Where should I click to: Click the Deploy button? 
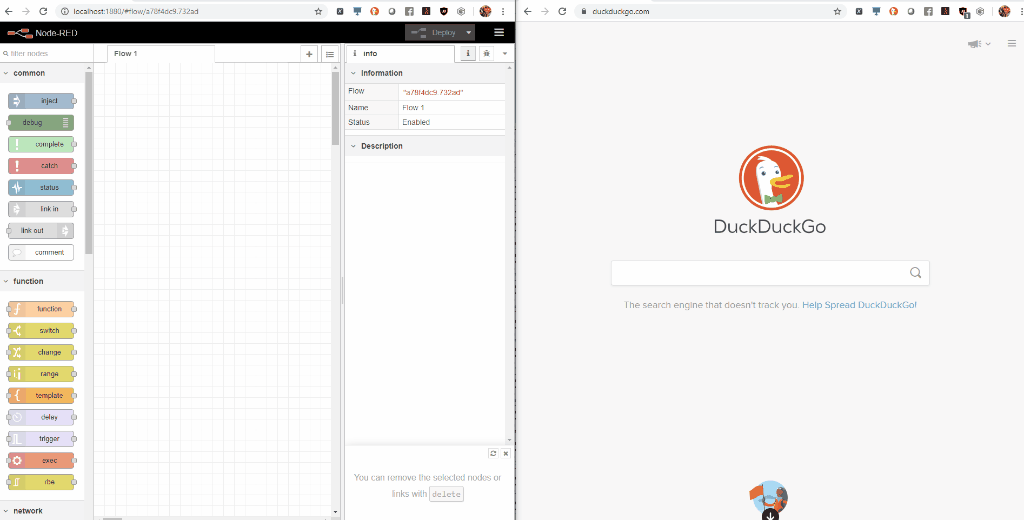coord(434,33)
